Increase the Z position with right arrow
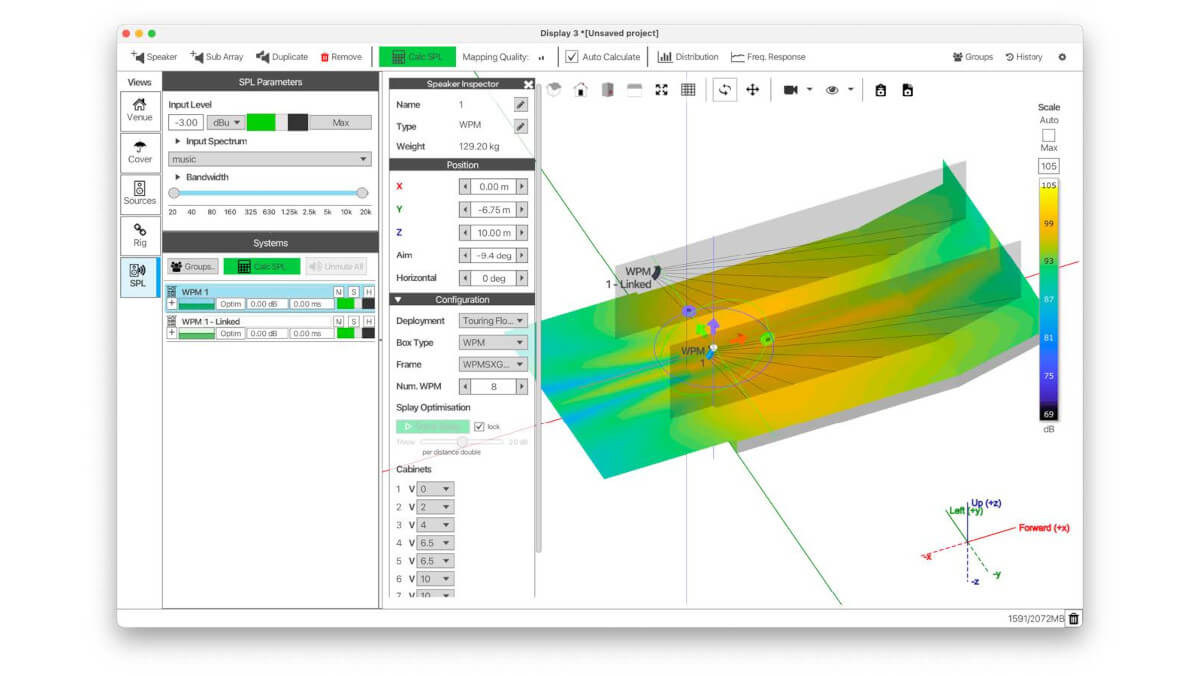The height and width of the screenshot is (675, 1200). tap(522, 233)
